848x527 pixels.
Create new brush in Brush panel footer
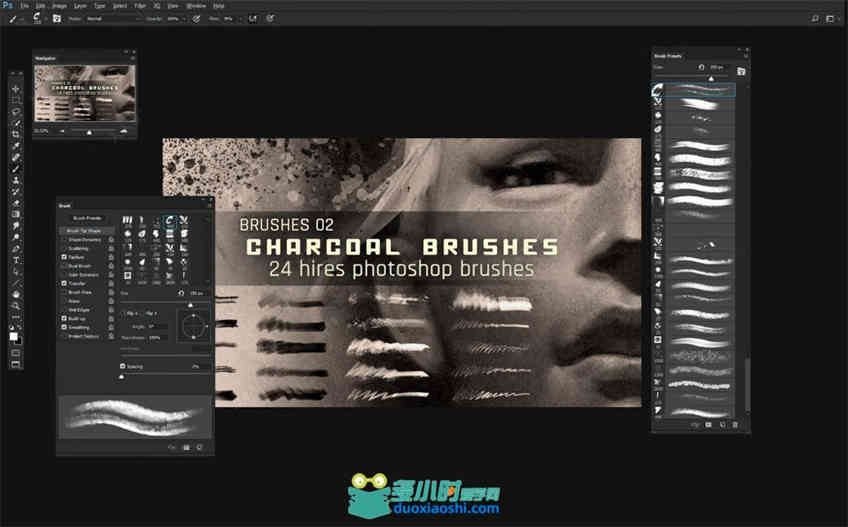[x=199, y=447]
